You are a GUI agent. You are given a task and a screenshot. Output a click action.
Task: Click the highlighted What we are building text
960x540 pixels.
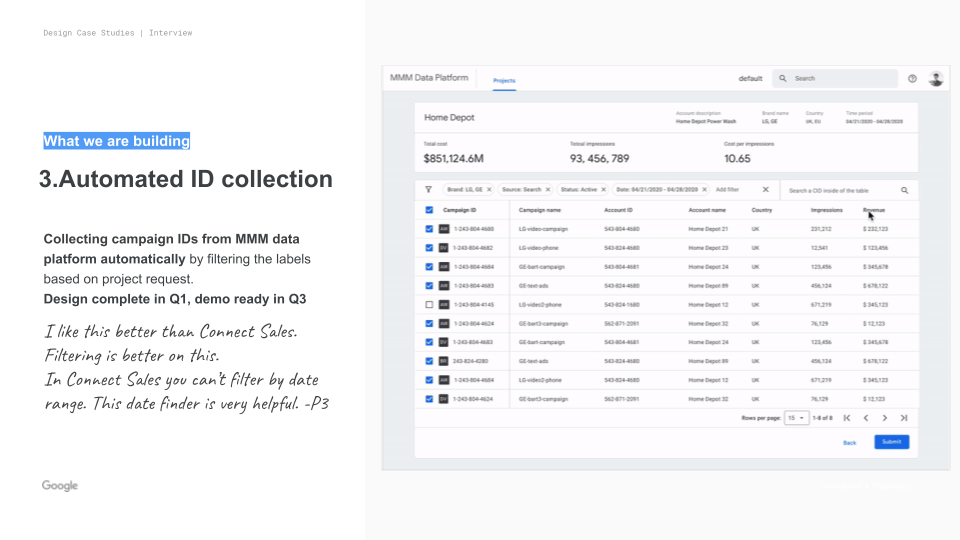[116, 141]
